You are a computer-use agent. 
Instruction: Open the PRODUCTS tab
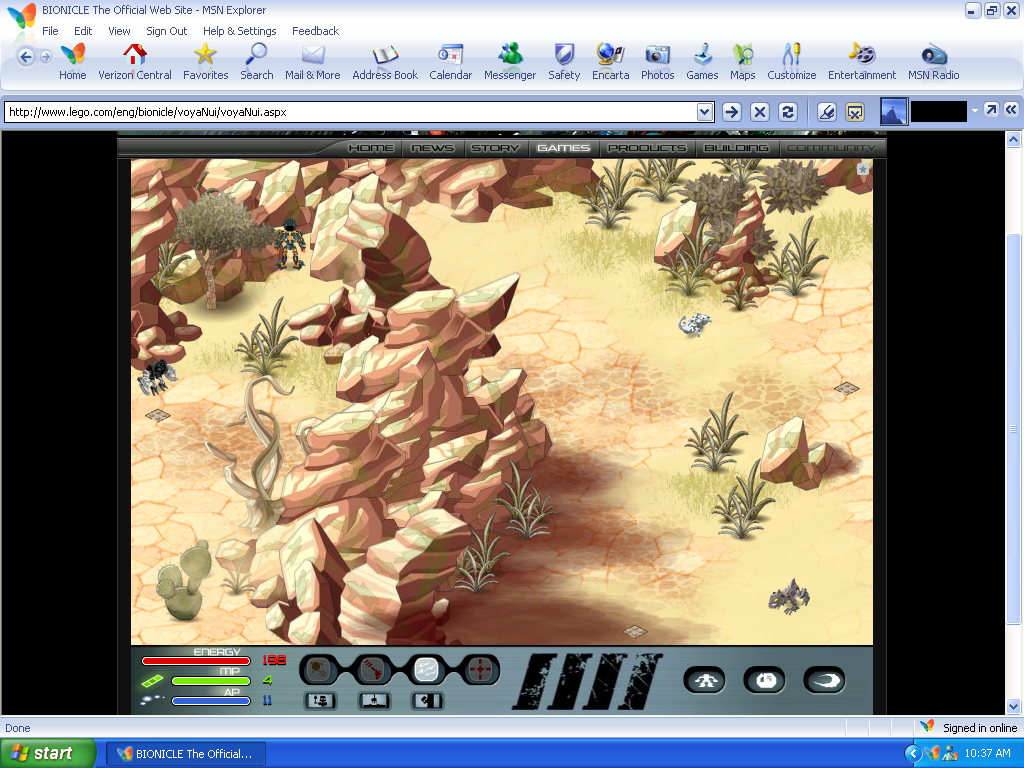tap(647, 148)
